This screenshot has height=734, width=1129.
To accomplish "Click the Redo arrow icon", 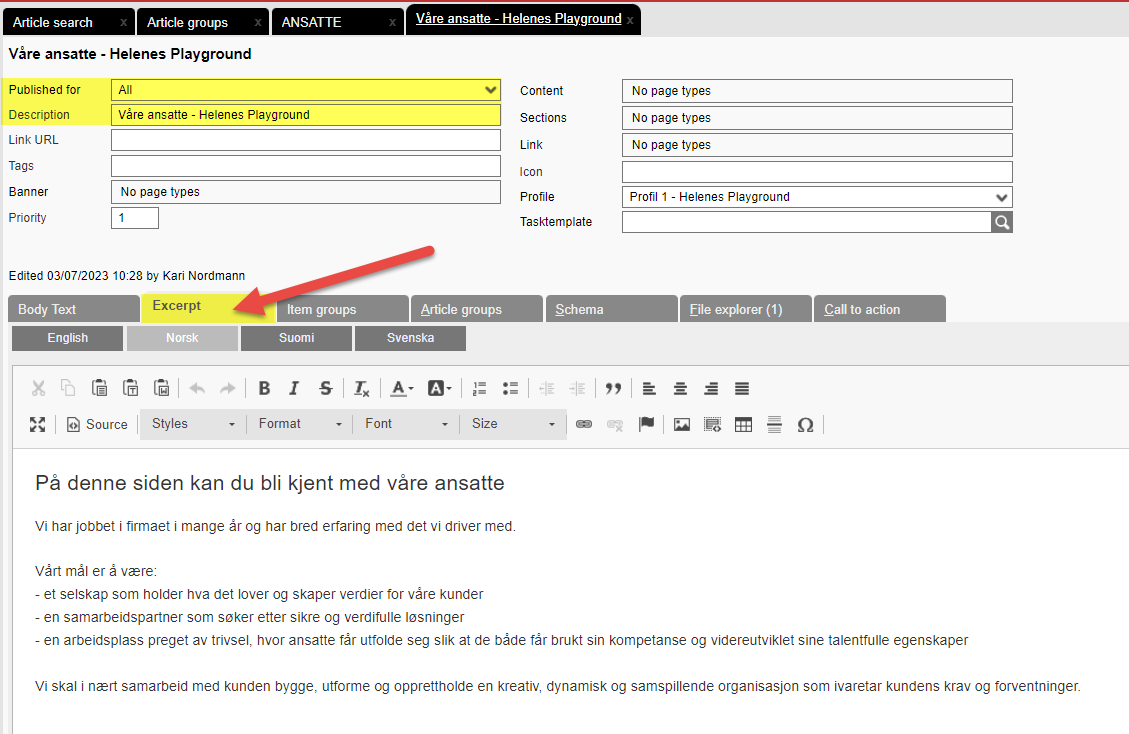I will click(x=228, y=388).
